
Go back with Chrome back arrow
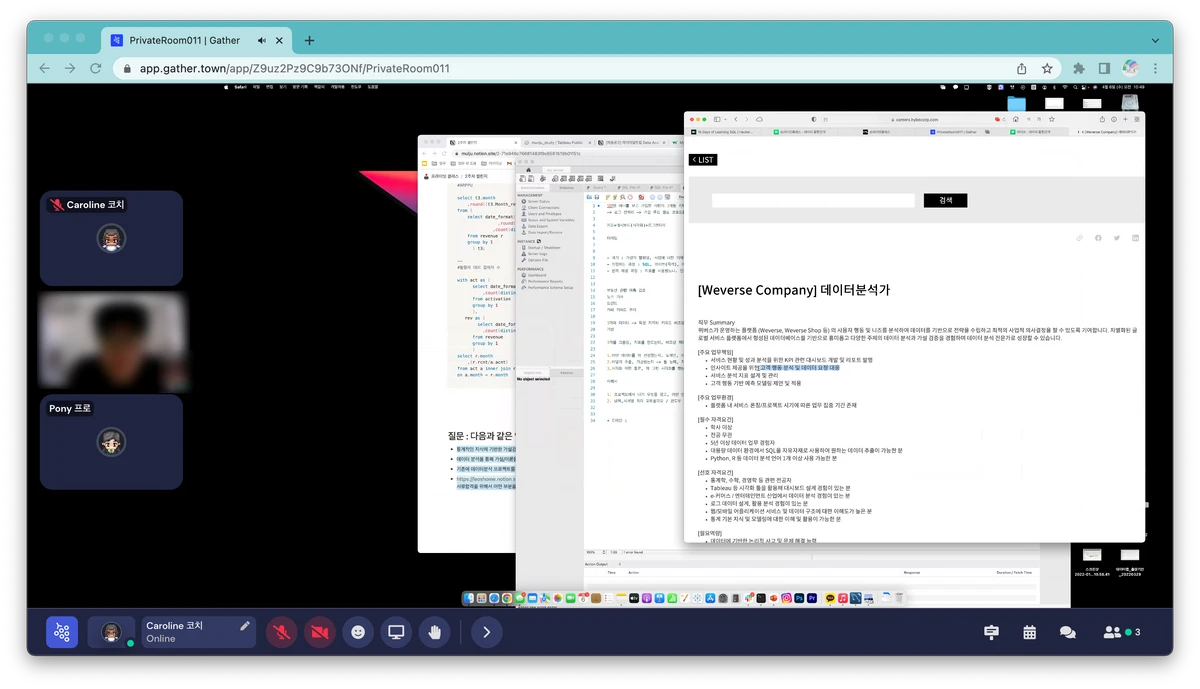tap(44, 68)
